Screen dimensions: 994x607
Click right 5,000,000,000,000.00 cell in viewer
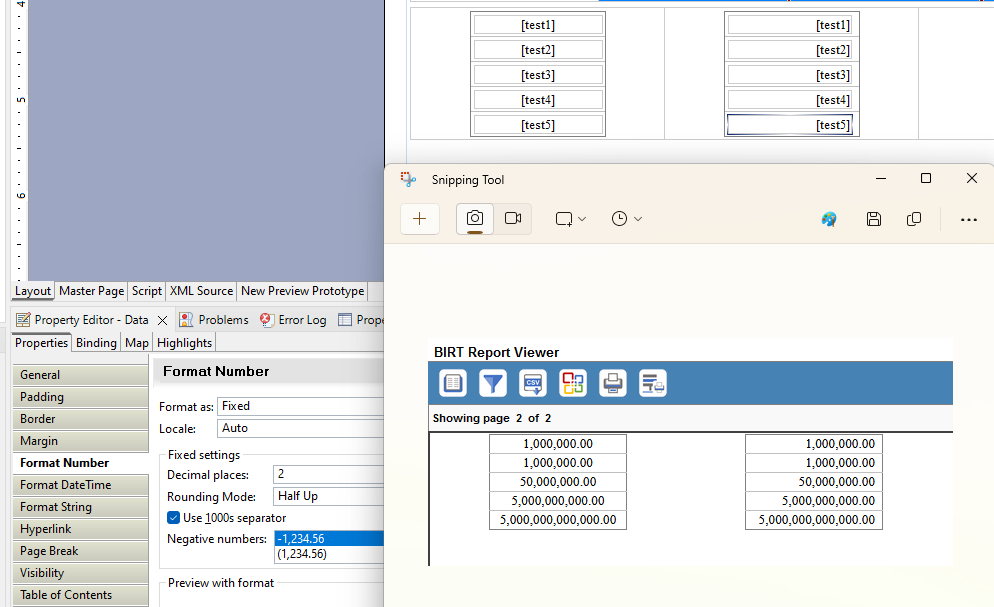click(x=814, y=520)
